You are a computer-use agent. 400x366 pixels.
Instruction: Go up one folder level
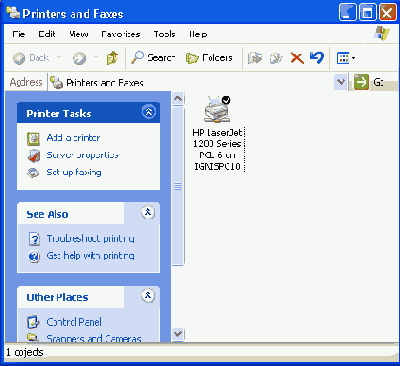coord(112,58)
